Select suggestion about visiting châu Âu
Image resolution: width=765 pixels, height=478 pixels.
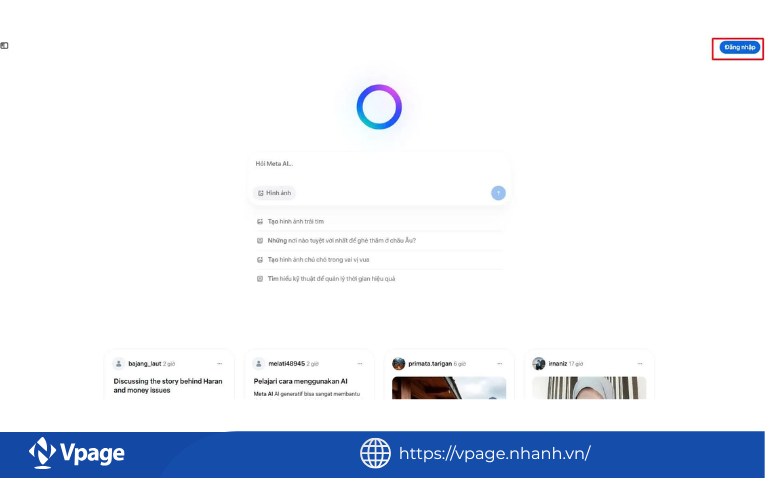(x=342, y=240)
